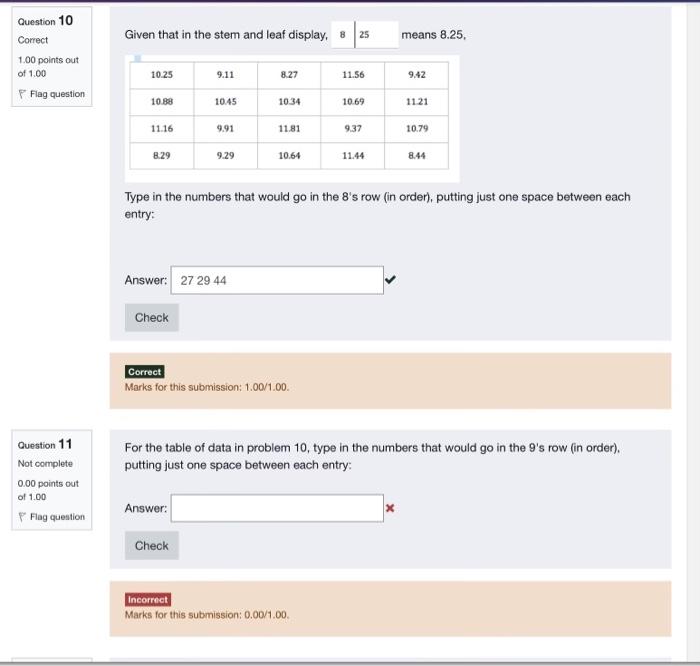Select the Correct badge under Question 10

click(x=145, y=372)
